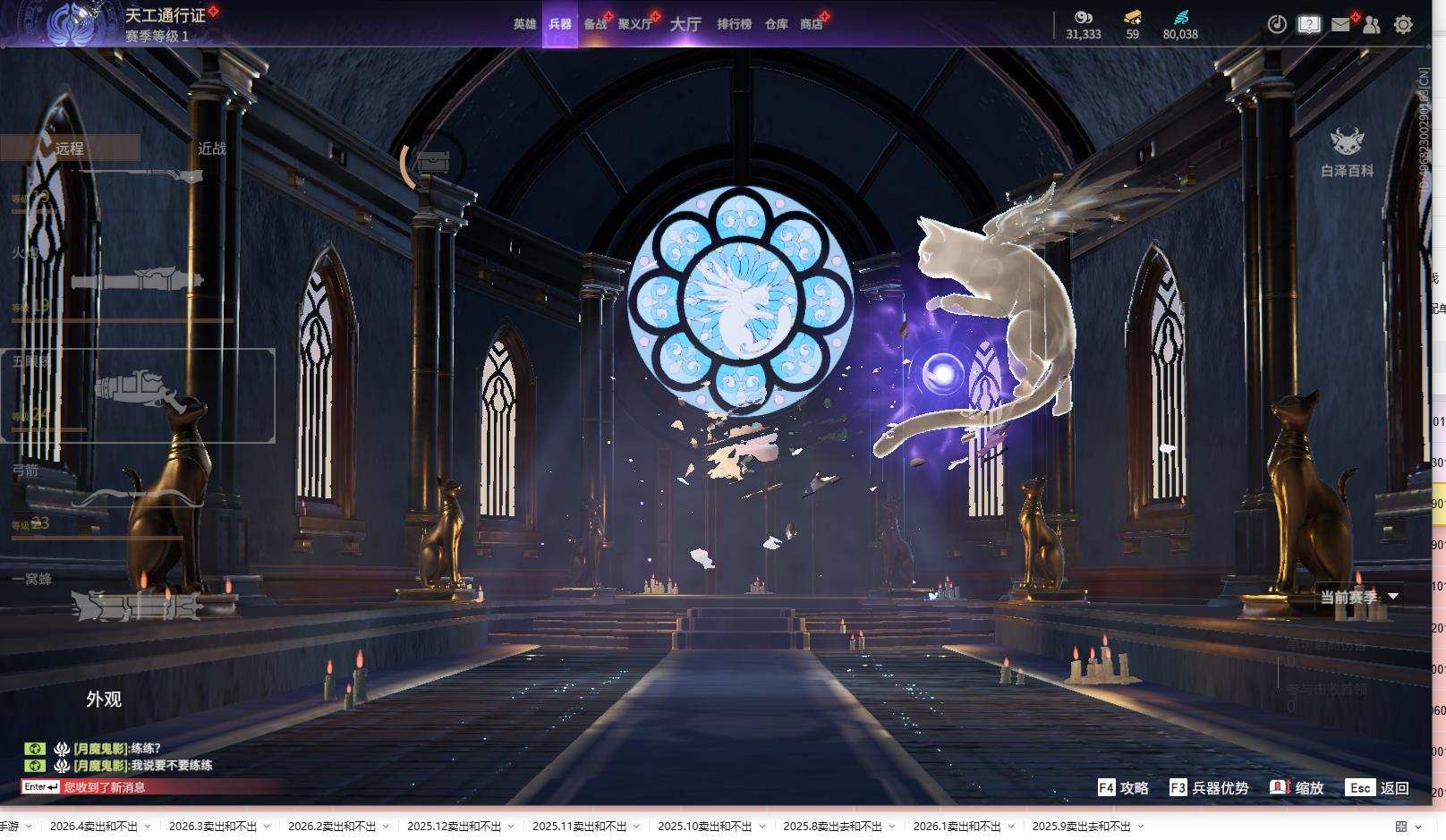Click the 返回 Esc button
Screen dimensions: 1446x840
1379,787
